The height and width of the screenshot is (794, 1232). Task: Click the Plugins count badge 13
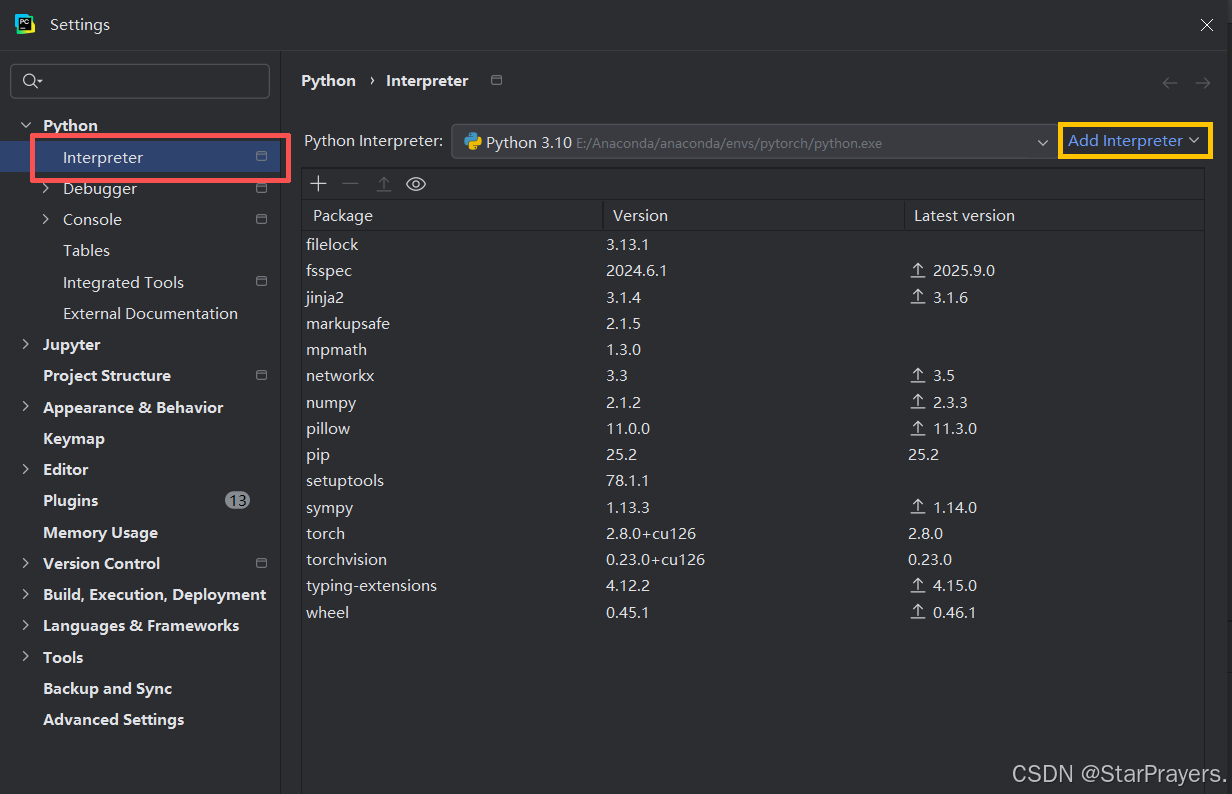point(237,500)
